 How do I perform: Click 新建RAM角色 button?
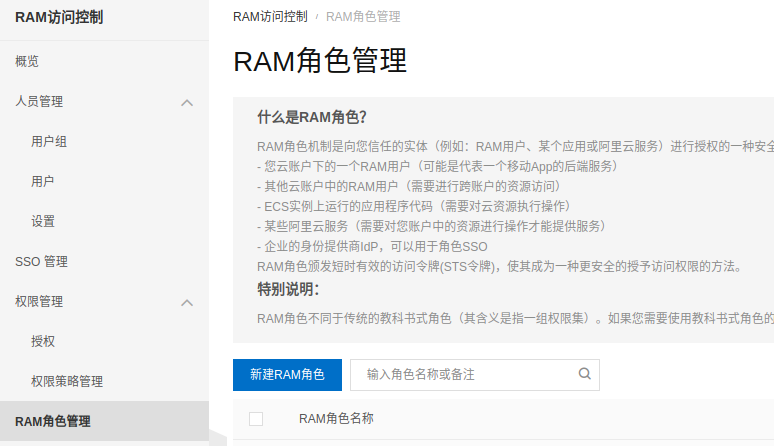(x=287, y=374)
